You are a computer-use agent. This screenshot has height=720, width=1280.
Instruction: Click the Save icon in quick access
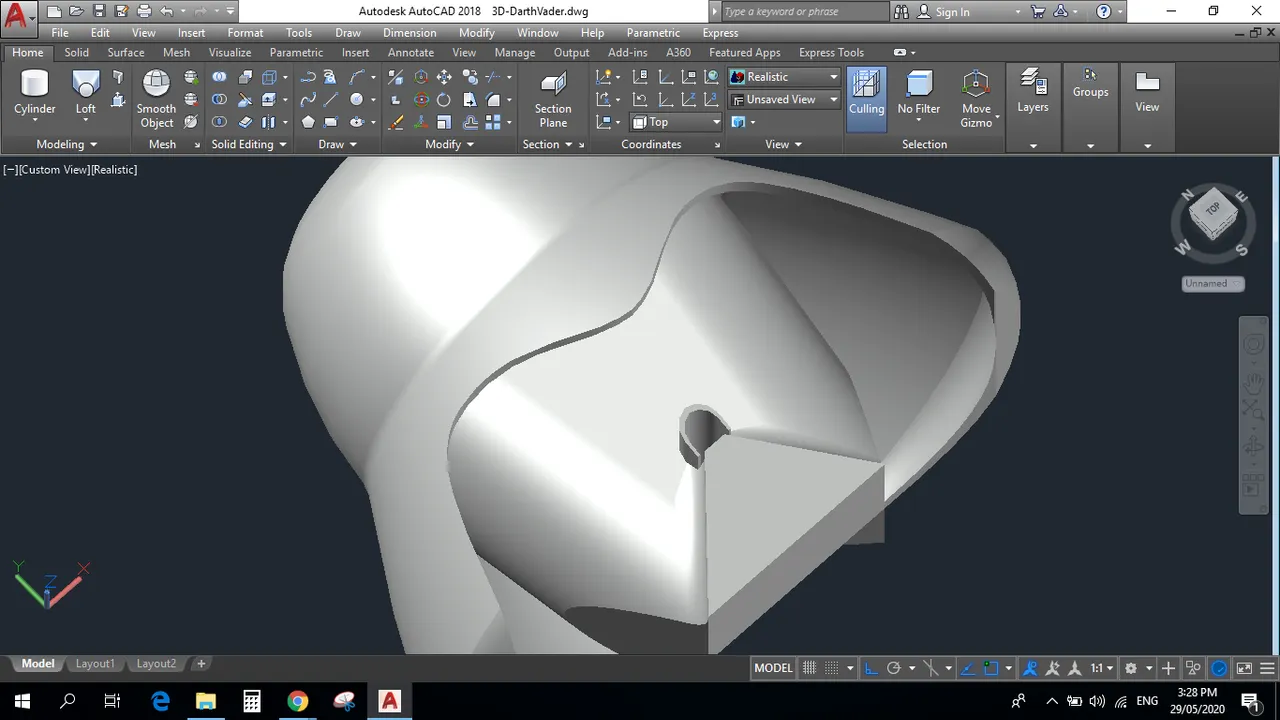click(x=99, y=12)
